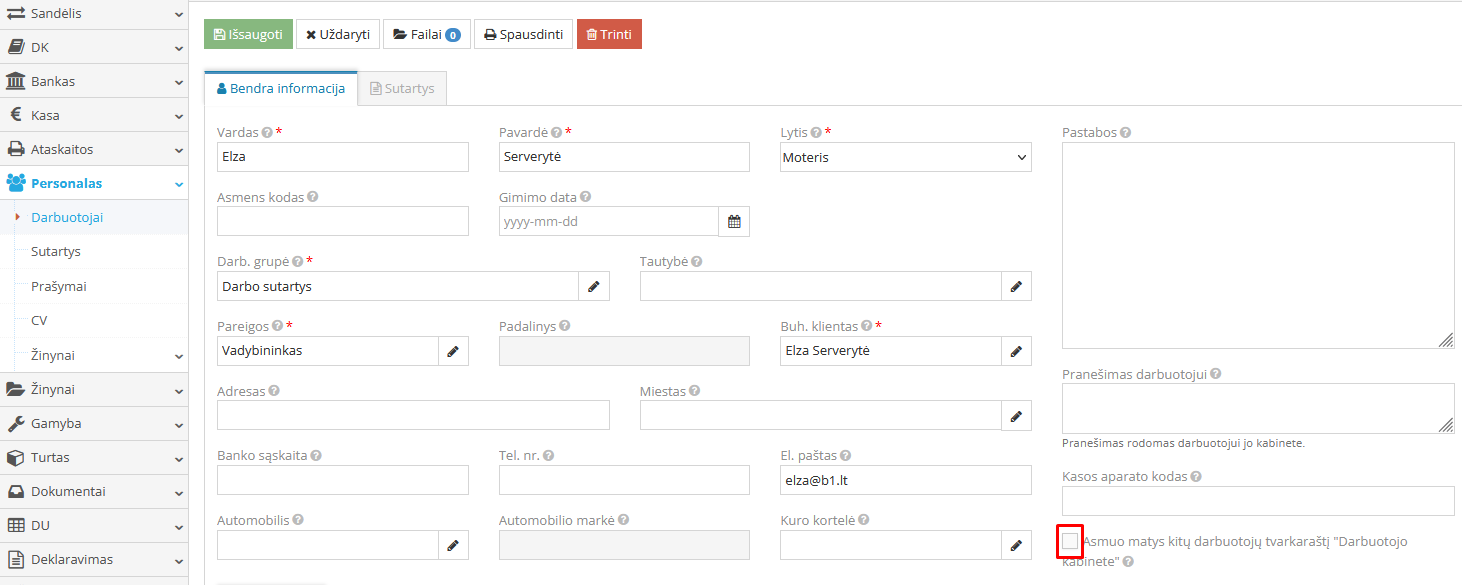Click edit pencil beside Kuro kortelė
Viewport: 1462px width, 585px height.
[1016, 545]
